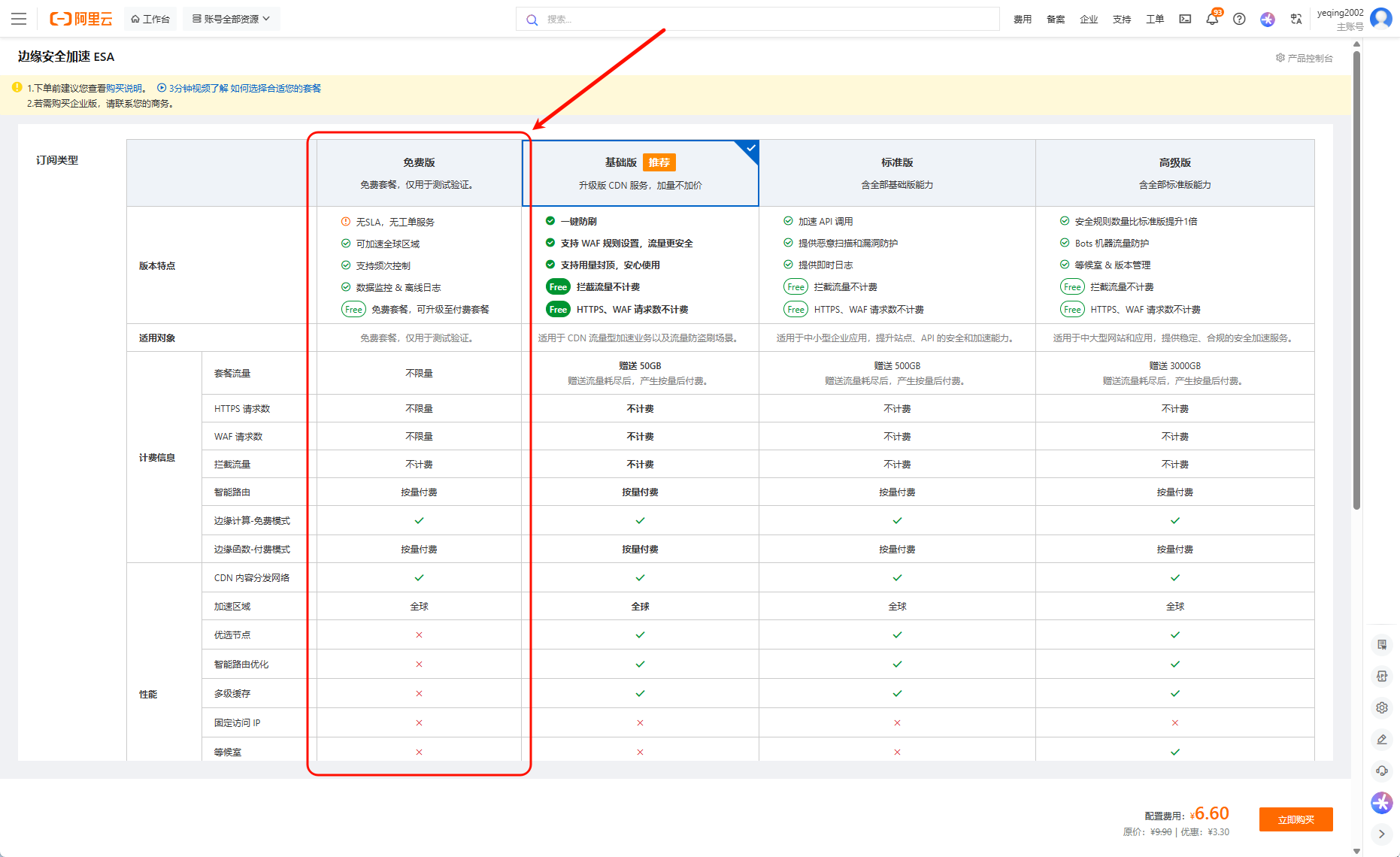The height and width of the screenshot is (857, 1400).
Task: Switch language with the translate icon
Action: tap(1296, 19)
